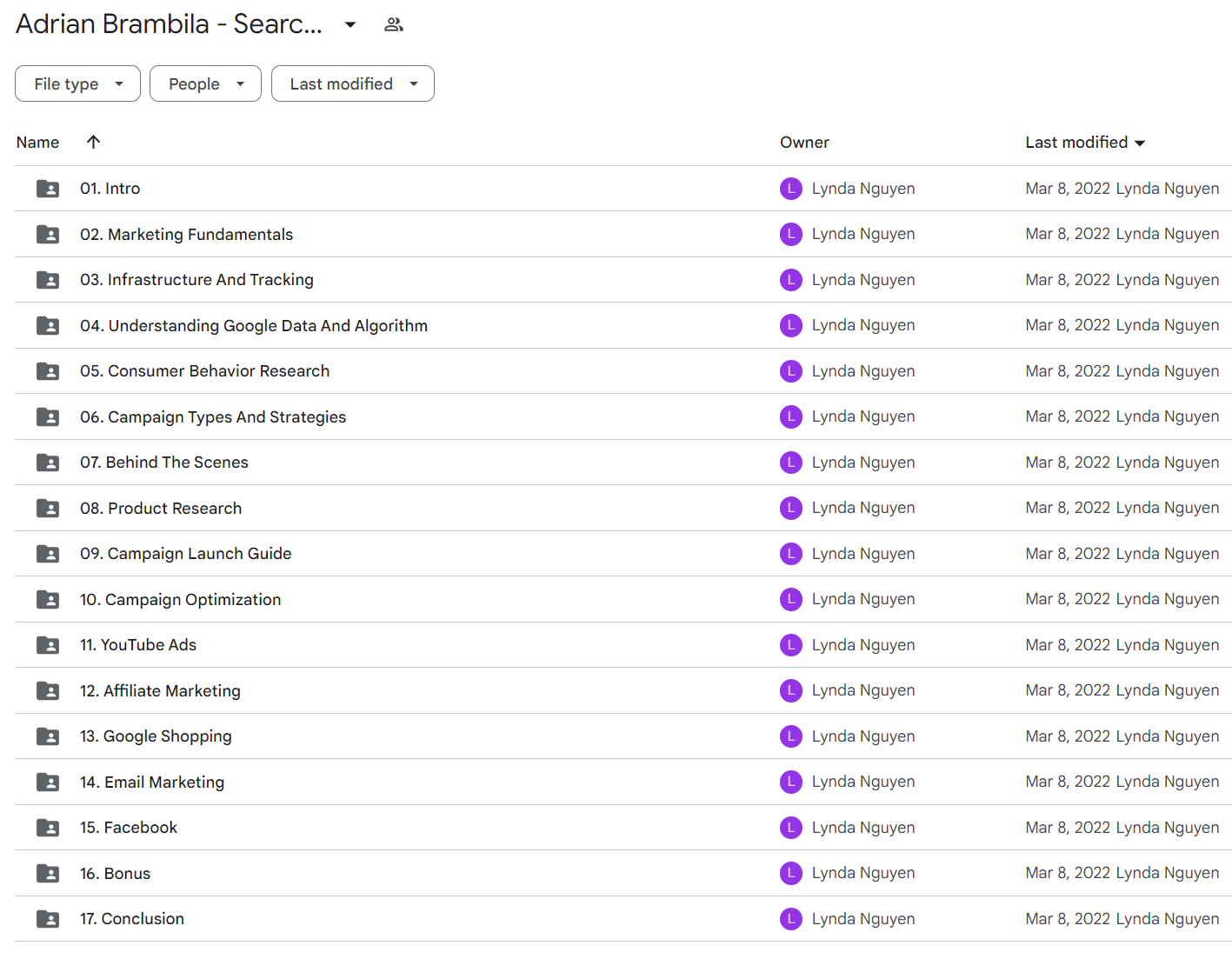Click the folder icon for 01. Intro

48,189
